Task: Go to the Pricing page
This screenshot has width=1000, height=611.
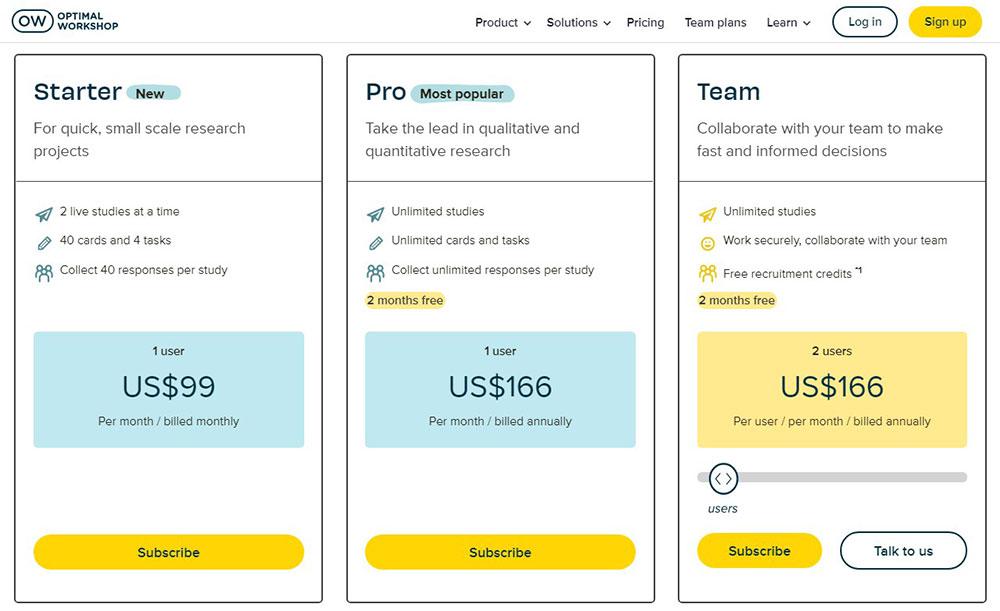Action: [x=645, y=22]
